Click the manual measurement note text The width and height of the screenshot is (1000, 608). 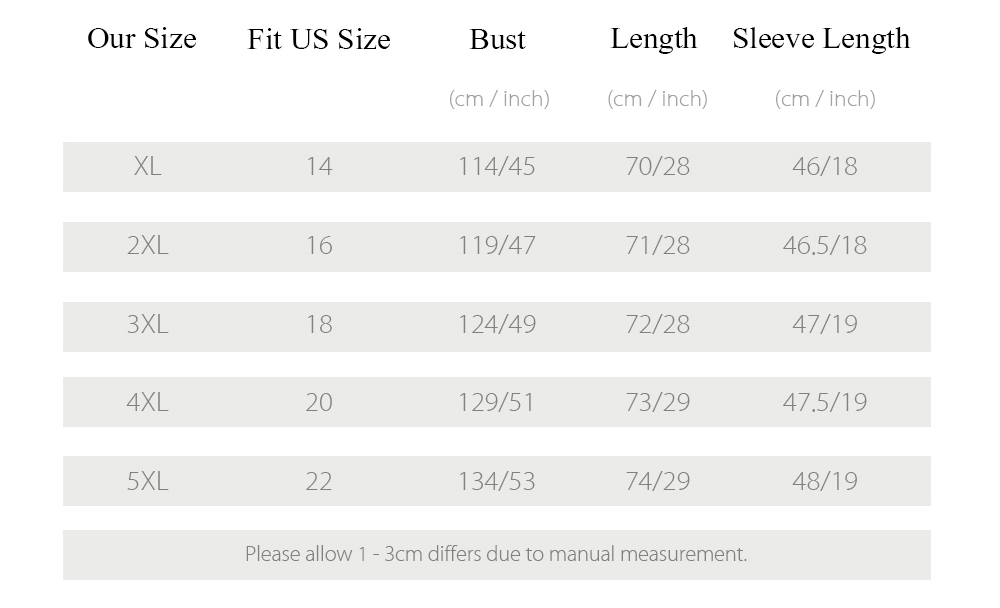point(496,554)
